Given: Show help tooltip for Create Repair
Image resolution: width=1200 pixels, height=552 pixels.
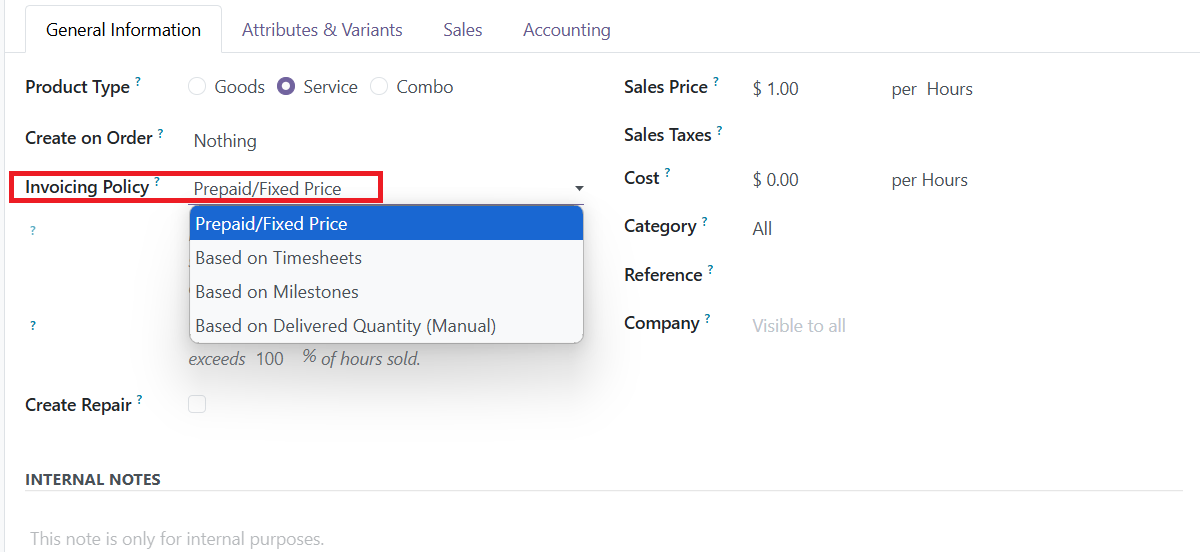Looking at the screenshot, I should click(140, 400).
